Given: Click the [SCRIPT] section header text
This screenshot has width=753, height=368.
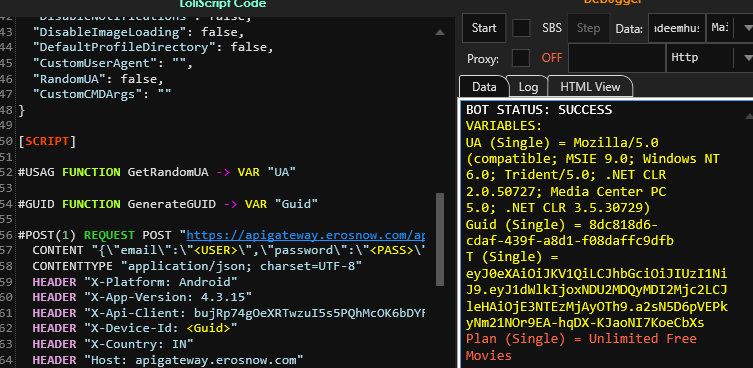Looking at the screenshot, I should tap(47, 142).
